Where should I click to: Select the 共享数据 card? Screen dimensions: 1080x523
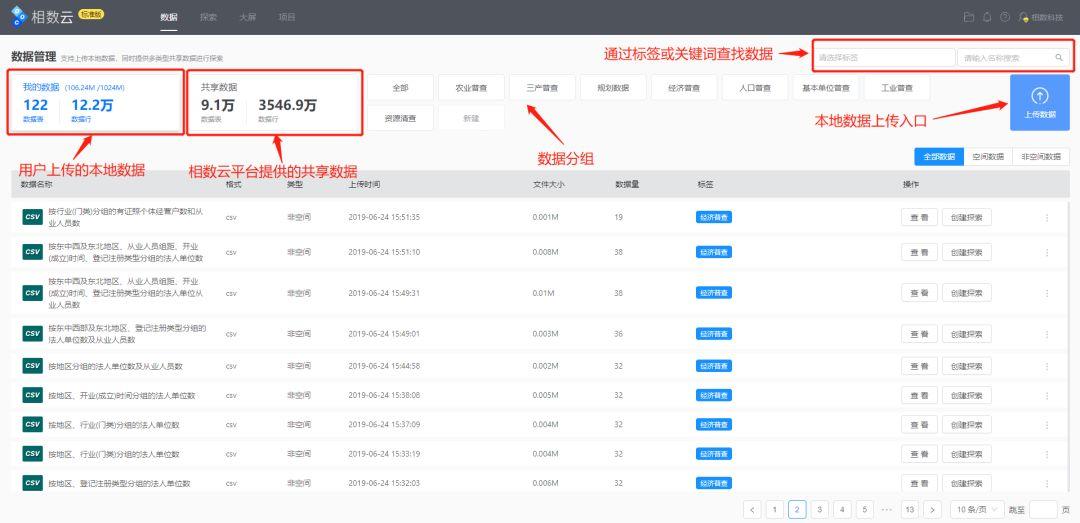click(x=273, y=102)
